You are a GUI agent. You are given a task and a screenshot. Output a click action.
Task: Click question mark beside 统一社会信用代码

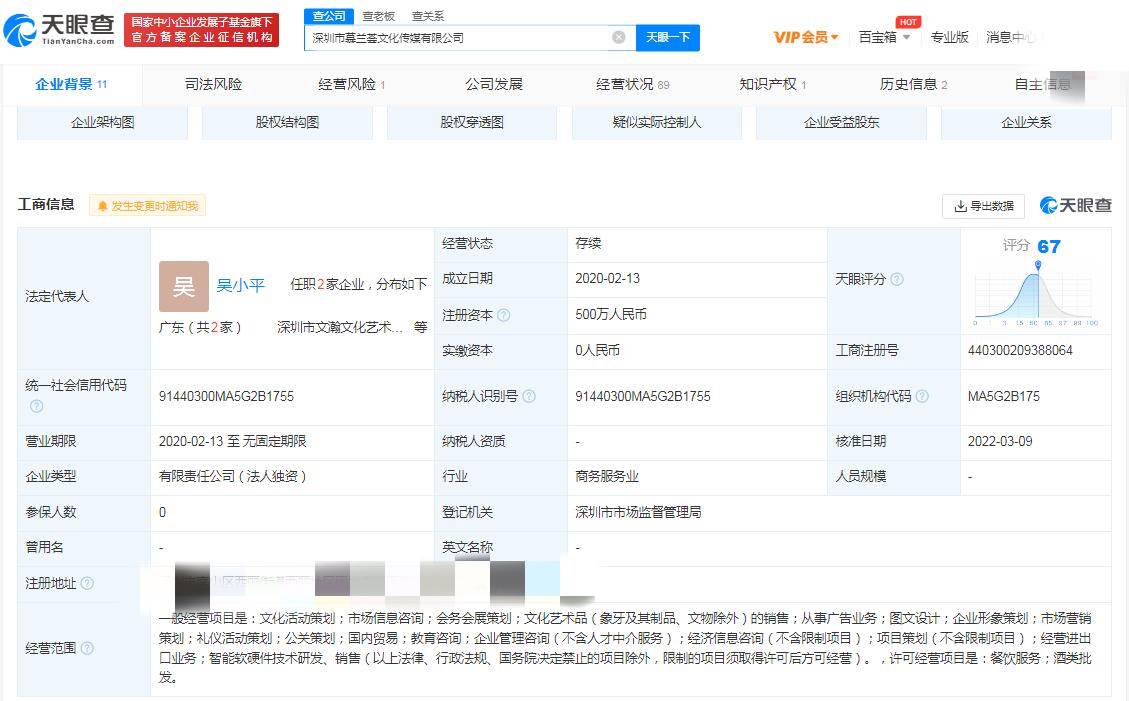[x=35, y=406]
